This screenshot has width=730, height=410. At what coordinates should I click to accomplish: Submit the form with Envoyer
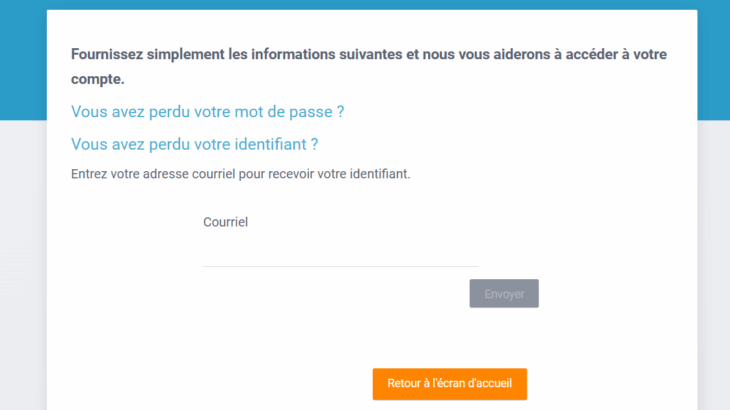click(x=504, y=294)
